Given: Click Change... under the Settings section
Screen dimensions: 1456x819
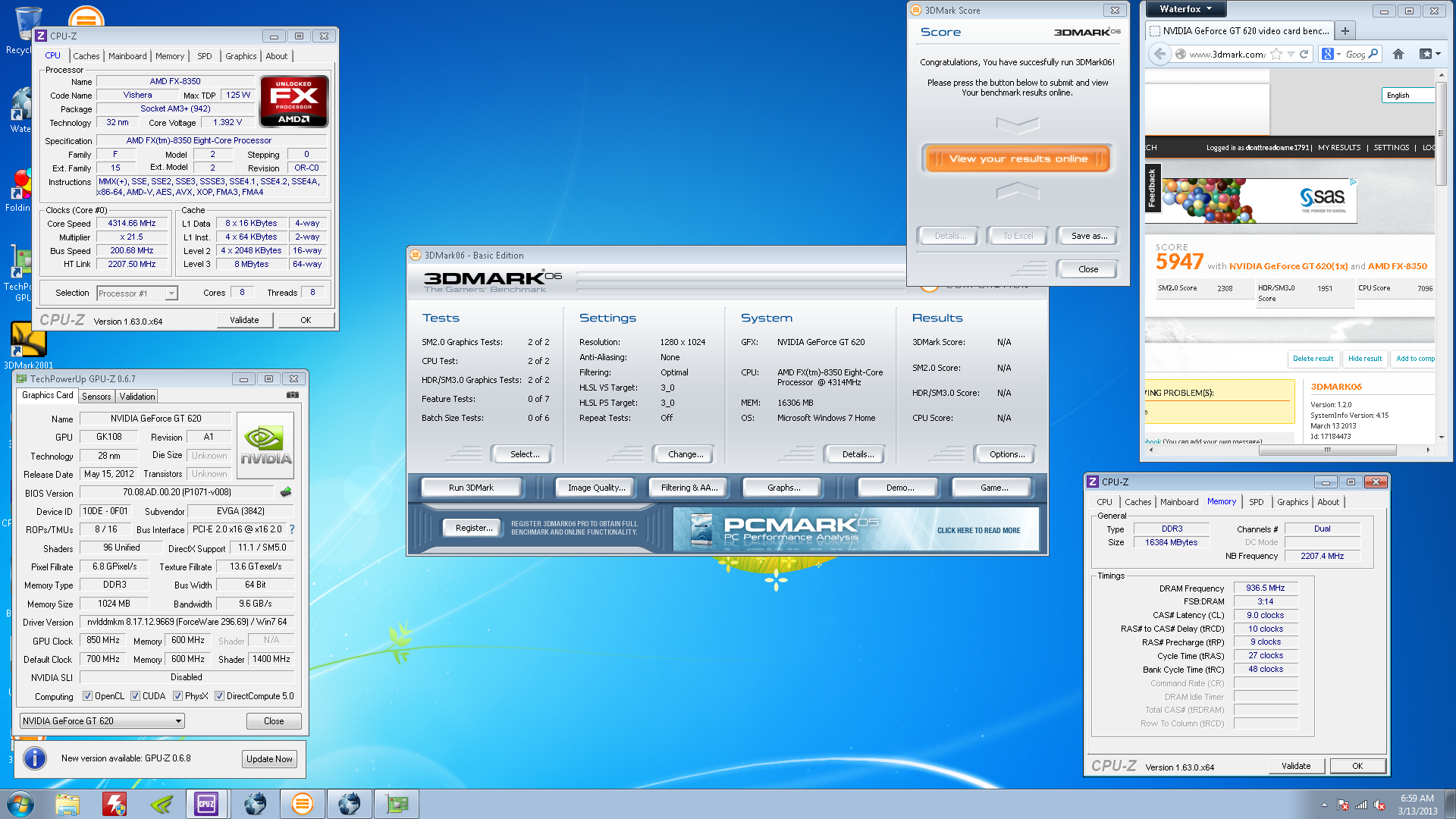Looking at the screenshot, I should point(686,454).
